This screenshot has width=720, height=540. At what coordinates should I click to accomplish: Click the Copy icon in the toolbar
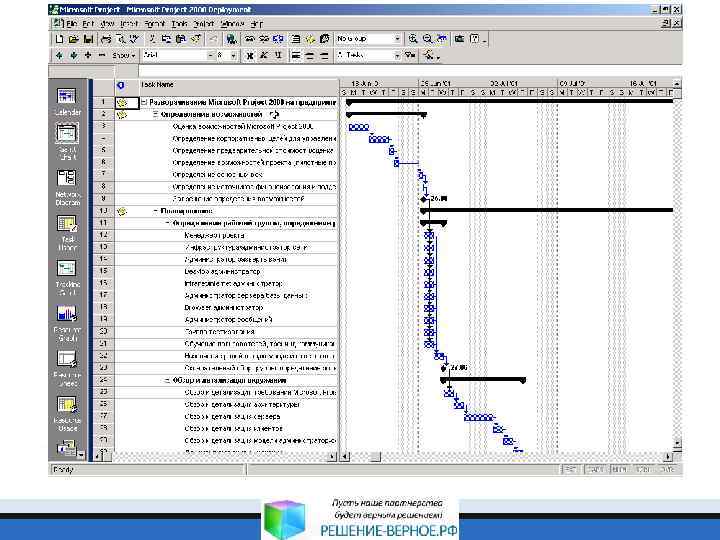tap(167, 39)
